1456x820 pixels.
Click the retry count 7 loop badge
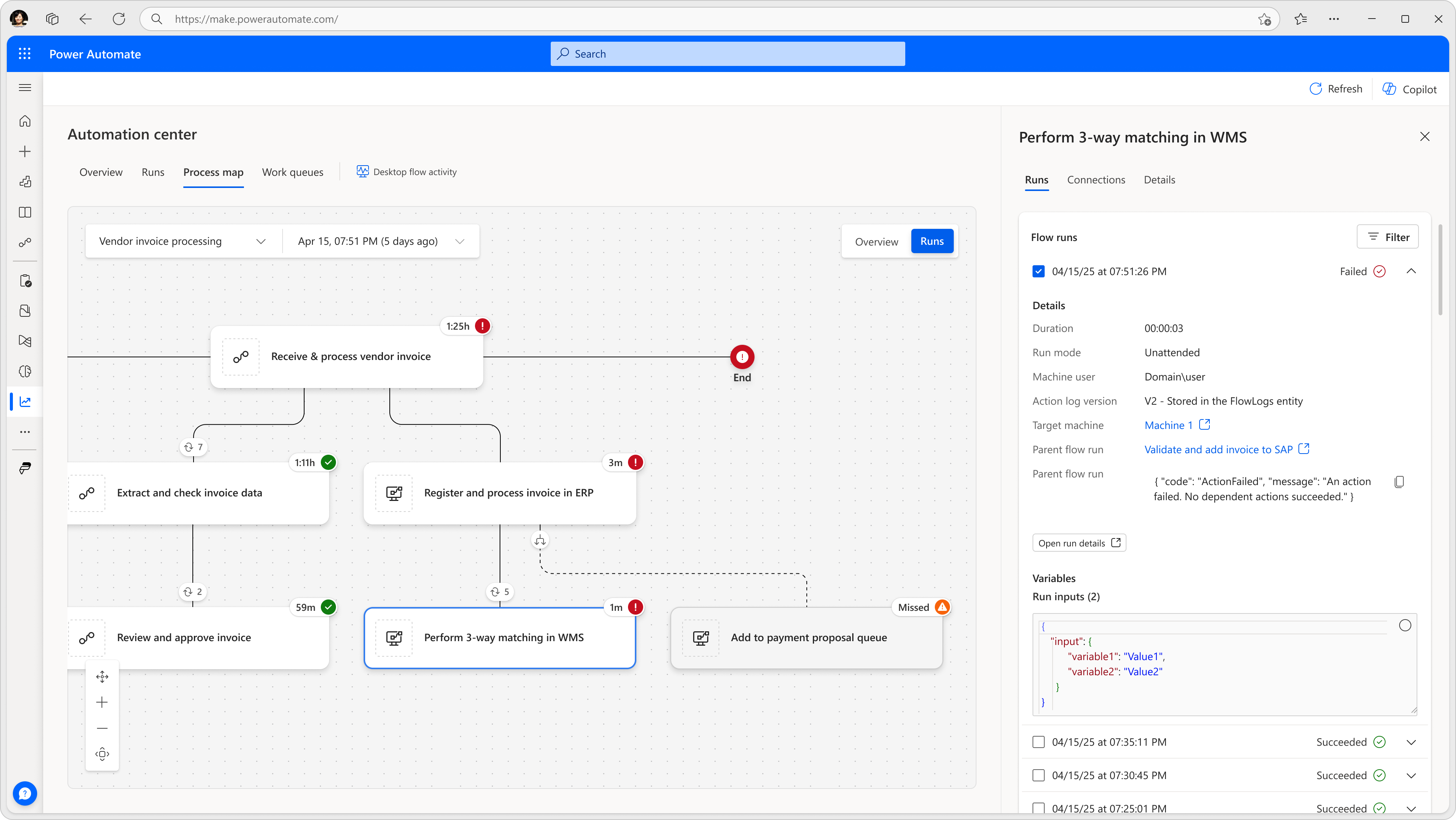click(193, 447)
